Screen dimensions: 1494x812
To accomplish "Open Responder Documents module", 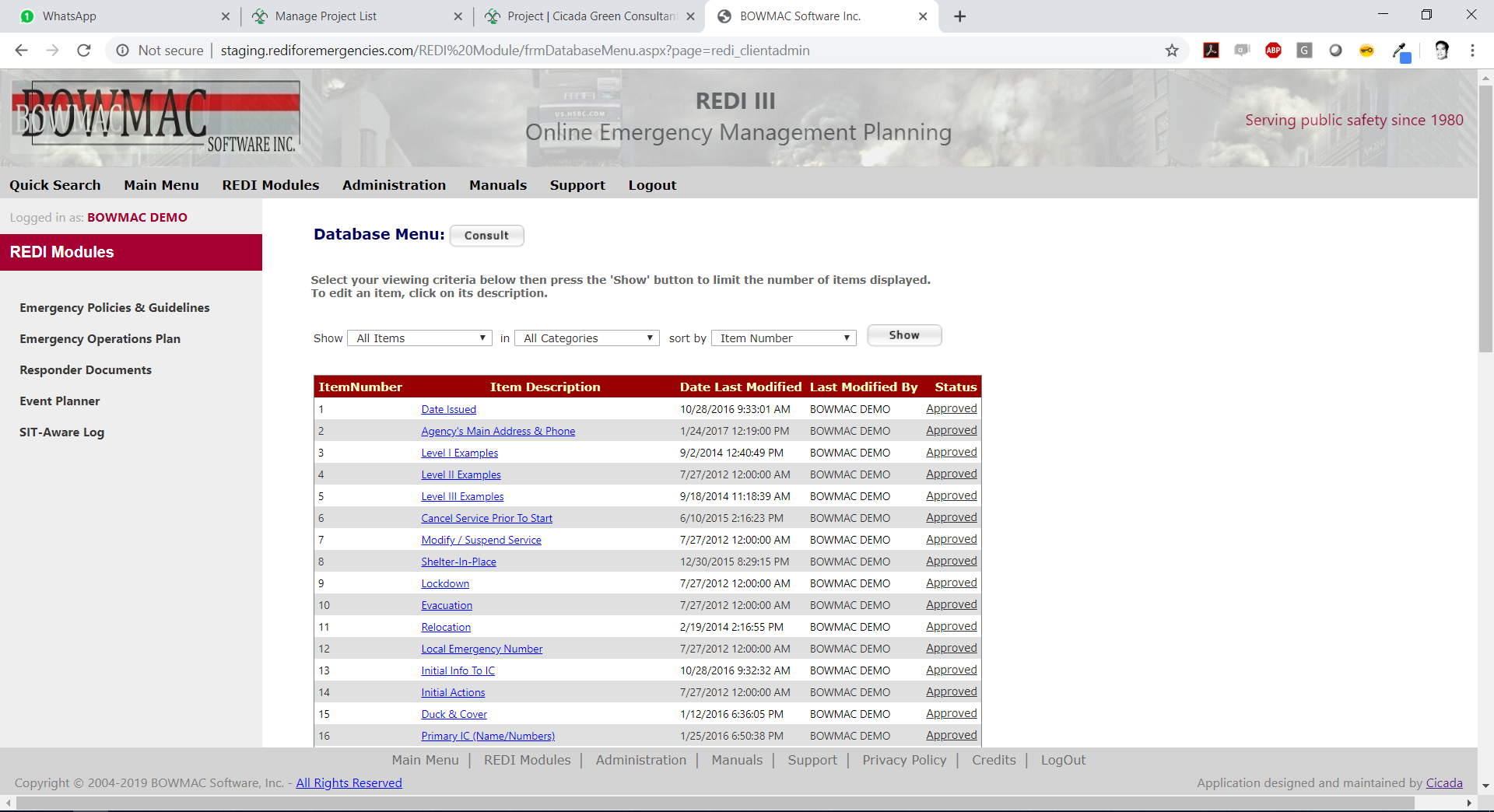I will [86, 370].
